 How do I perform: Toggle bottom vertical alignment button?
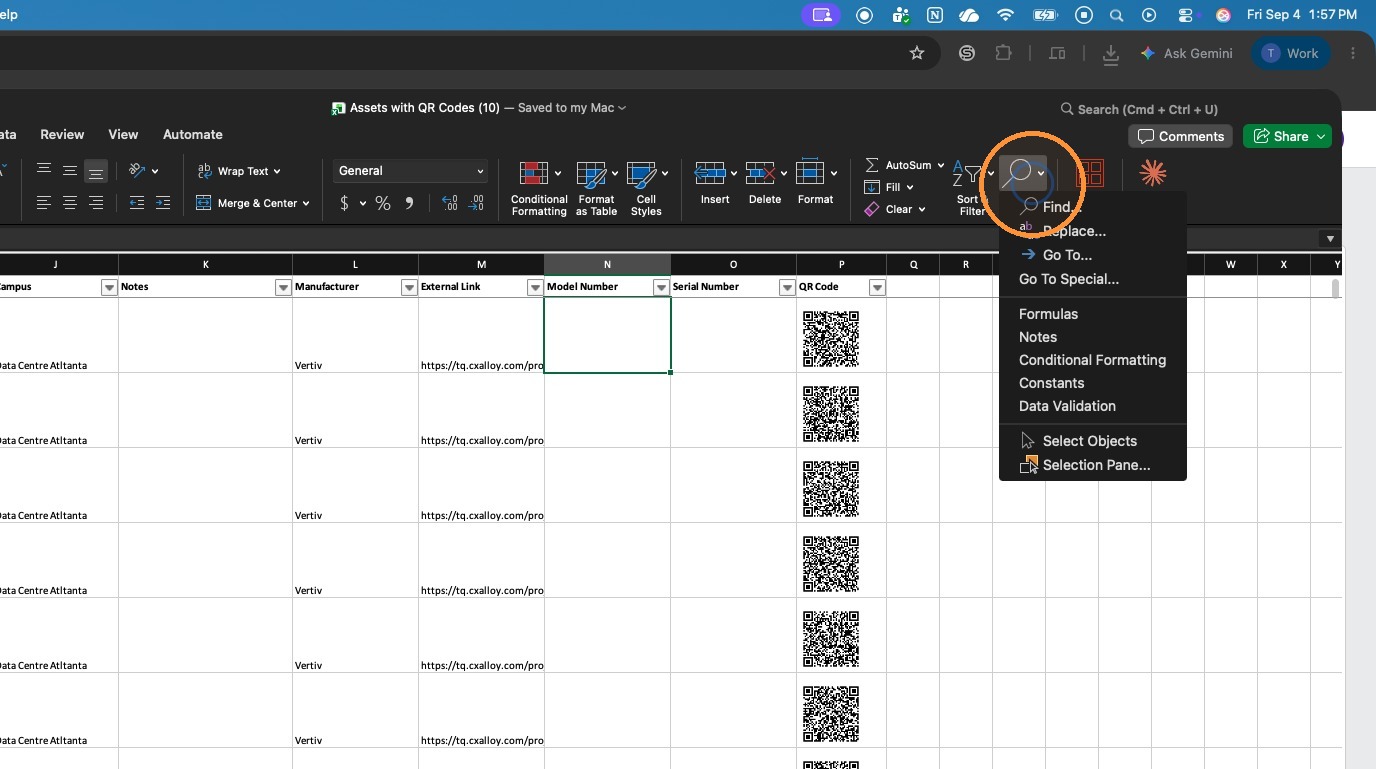click(x=96, y=171)
